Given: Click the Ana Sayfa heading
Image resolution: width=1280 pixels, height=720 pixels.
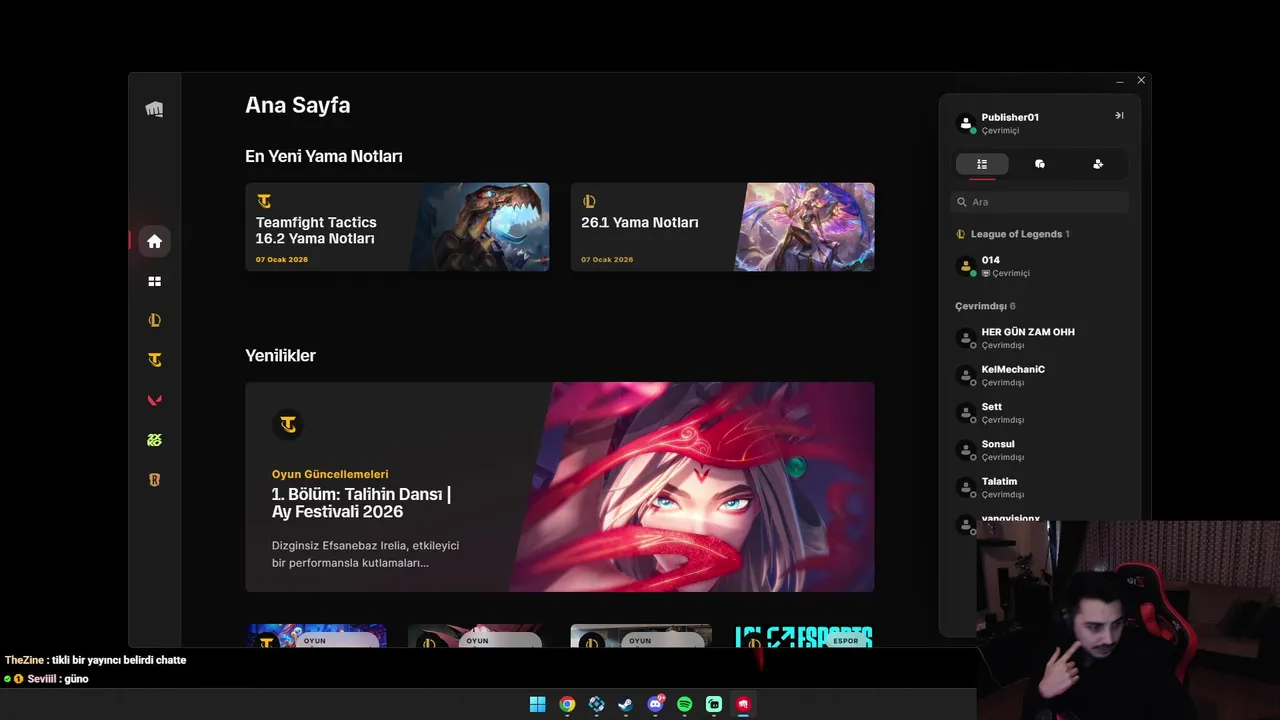Looking at the screenshot, I should click(x=298, y=105).
